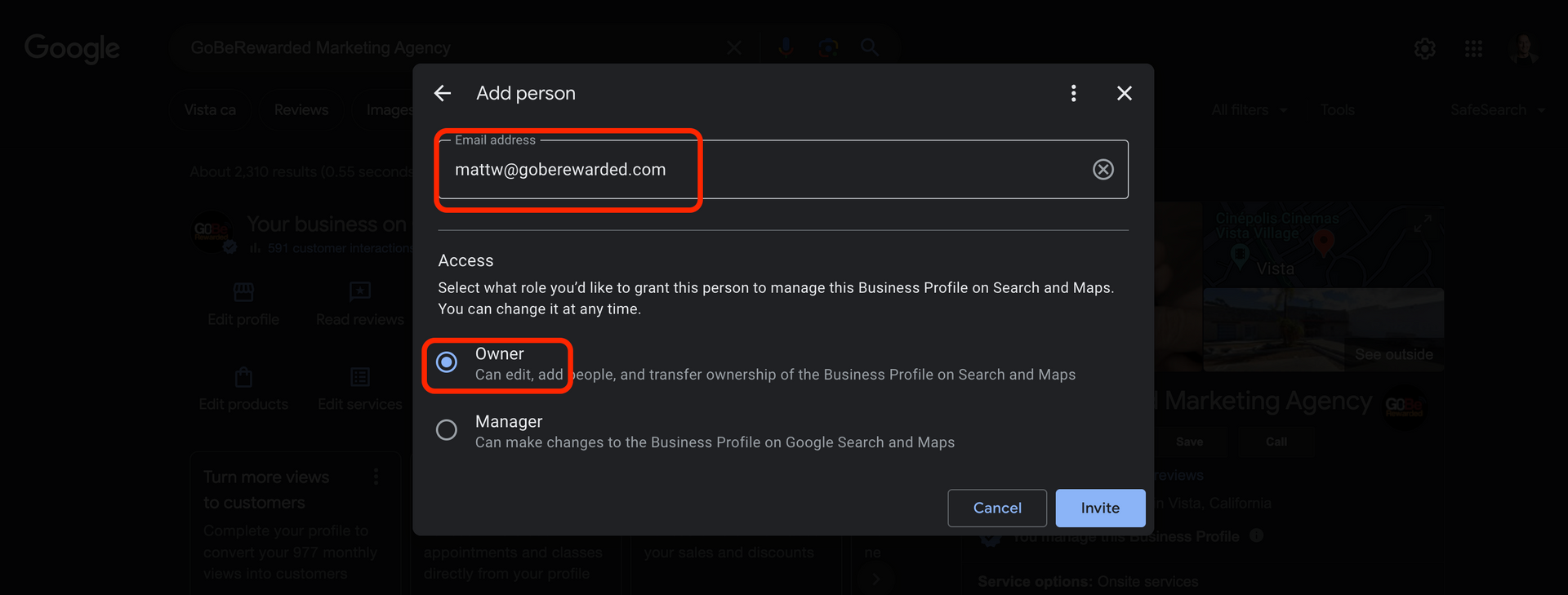Viewport: 1568px width, 595px height.
Task: Open the Google account avatar
Action: 1523,49
